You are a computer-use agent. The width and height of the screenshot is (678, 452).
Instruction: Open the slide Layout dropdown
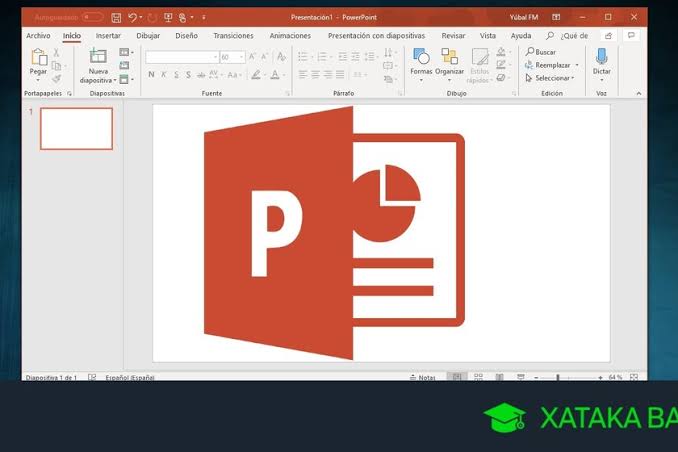click(126, 52)
